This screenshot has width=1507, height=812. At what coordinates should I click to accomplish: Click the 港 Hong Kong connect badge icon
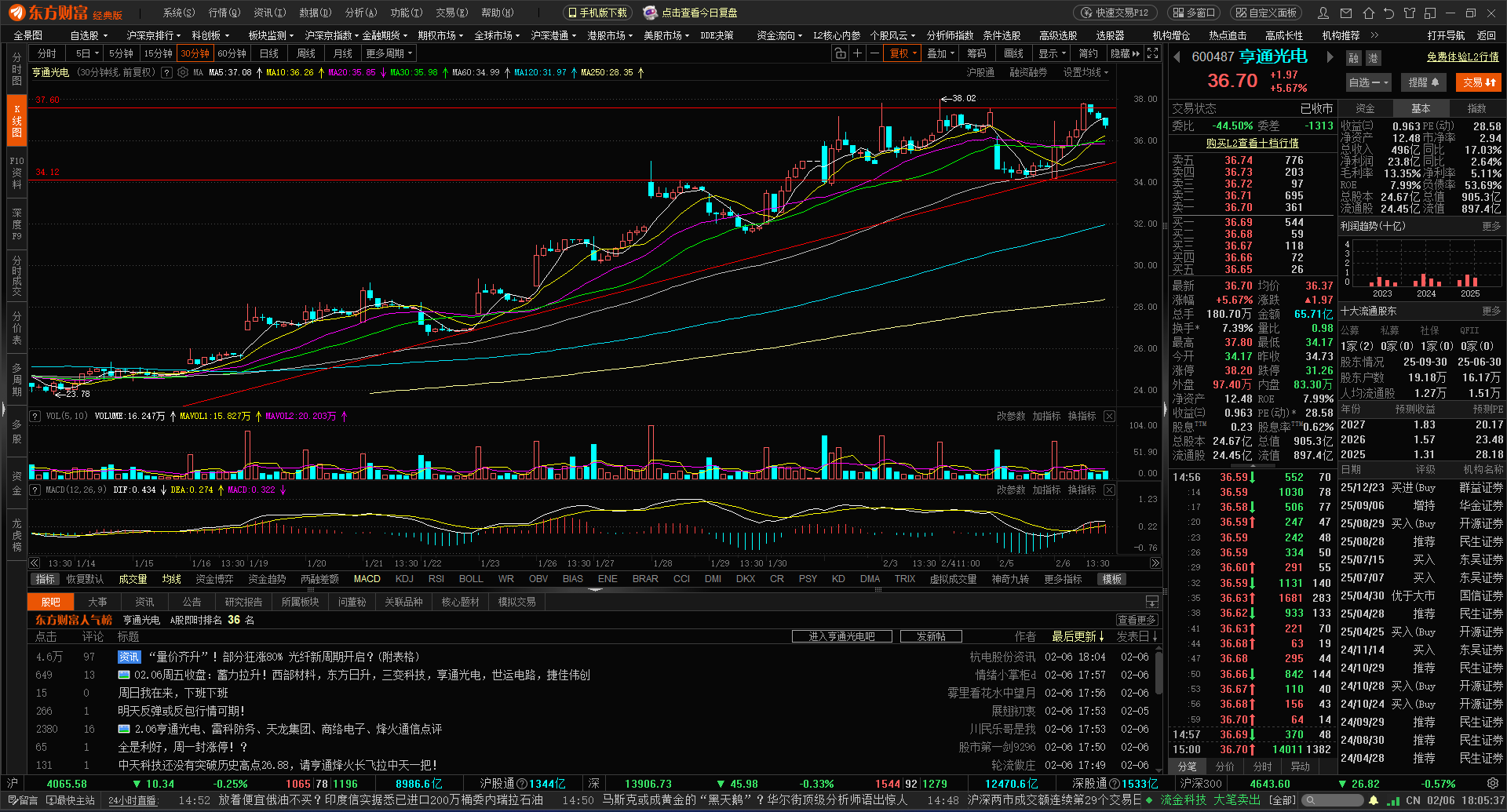tap(1373, 58)
